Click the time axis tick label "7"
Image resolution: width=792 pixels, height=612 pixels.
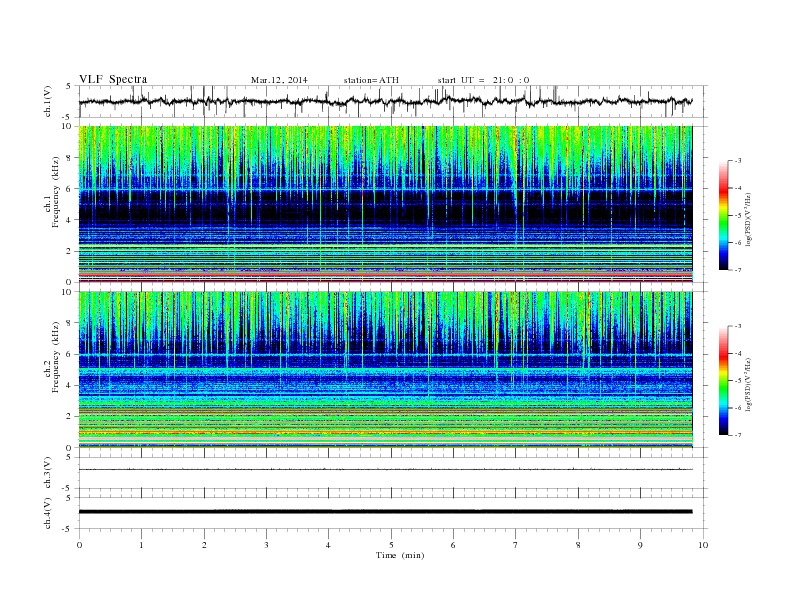(516, 545)
